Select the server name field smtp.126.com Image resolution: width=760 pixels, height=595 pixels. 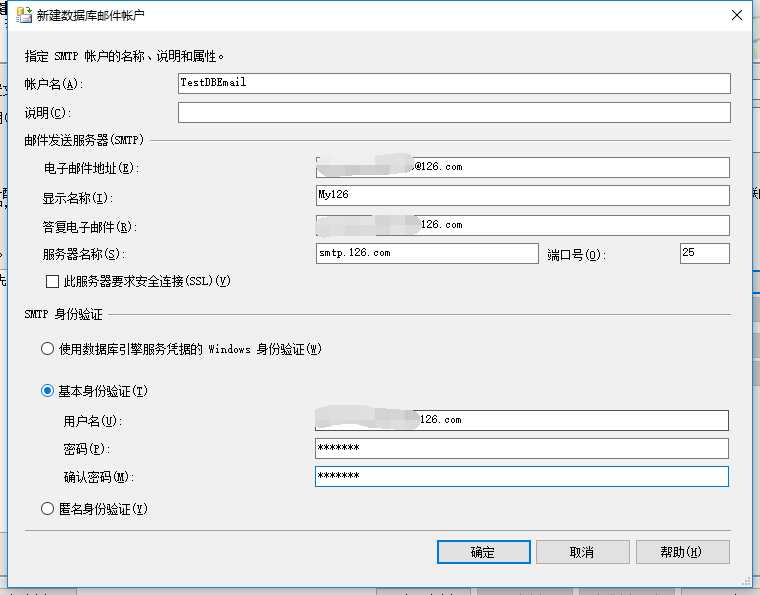pos(427,253)
